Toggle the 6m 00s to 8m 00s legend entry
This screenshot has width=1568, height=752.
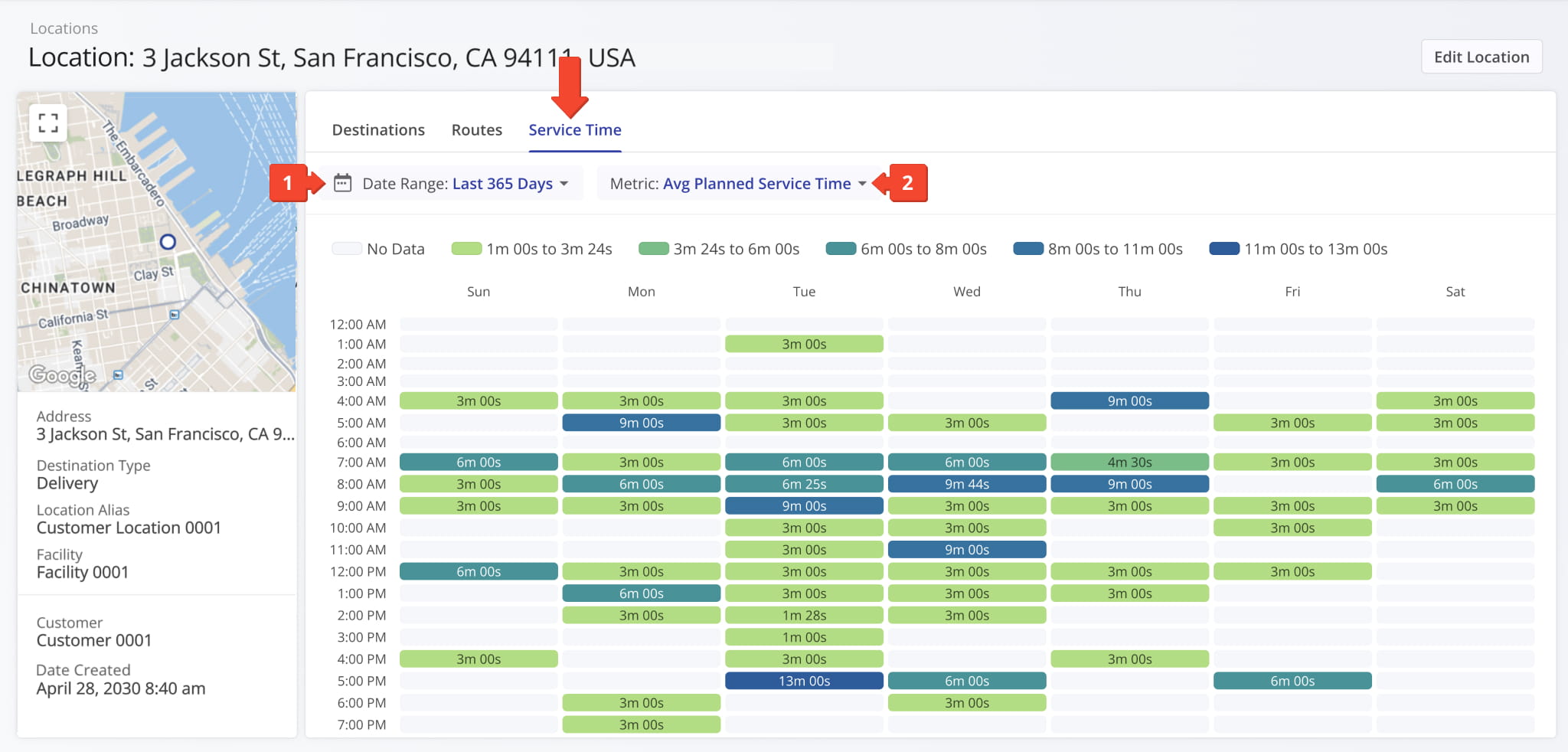pos(906,248)
